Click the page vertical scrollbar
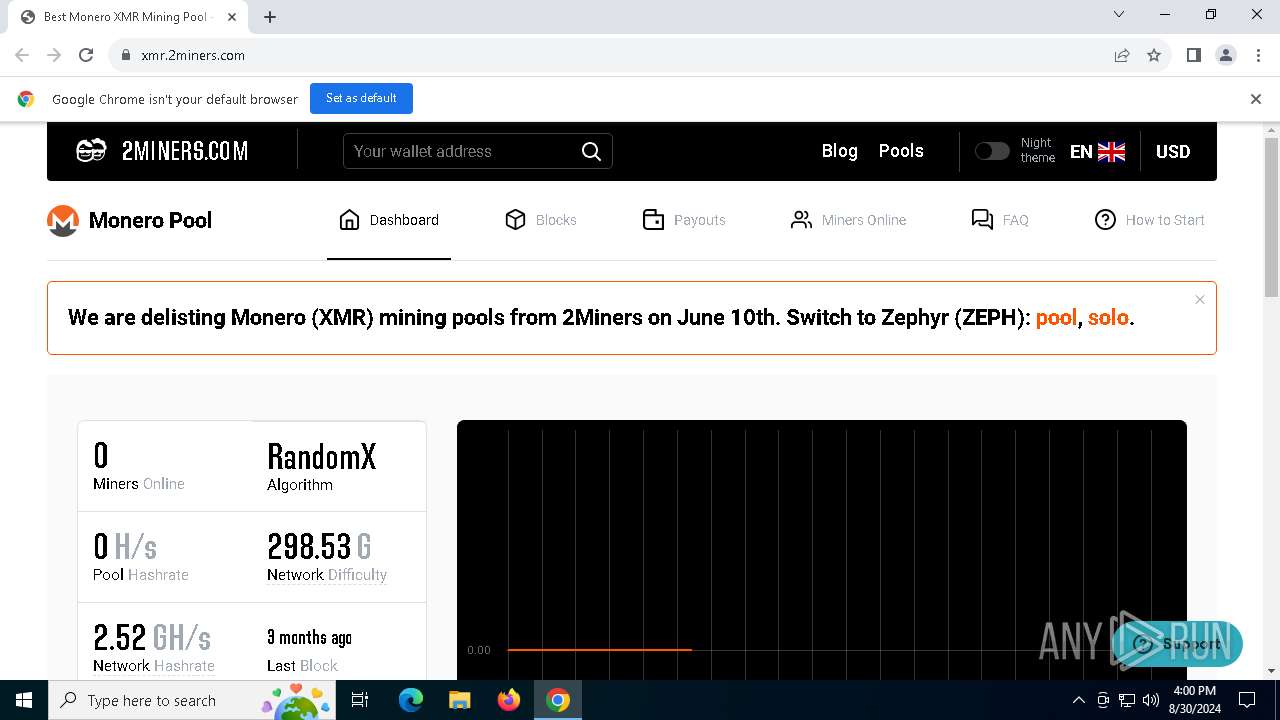Screen dimensions: 1280x720 pyautogui.click(x=1272, y=218)
